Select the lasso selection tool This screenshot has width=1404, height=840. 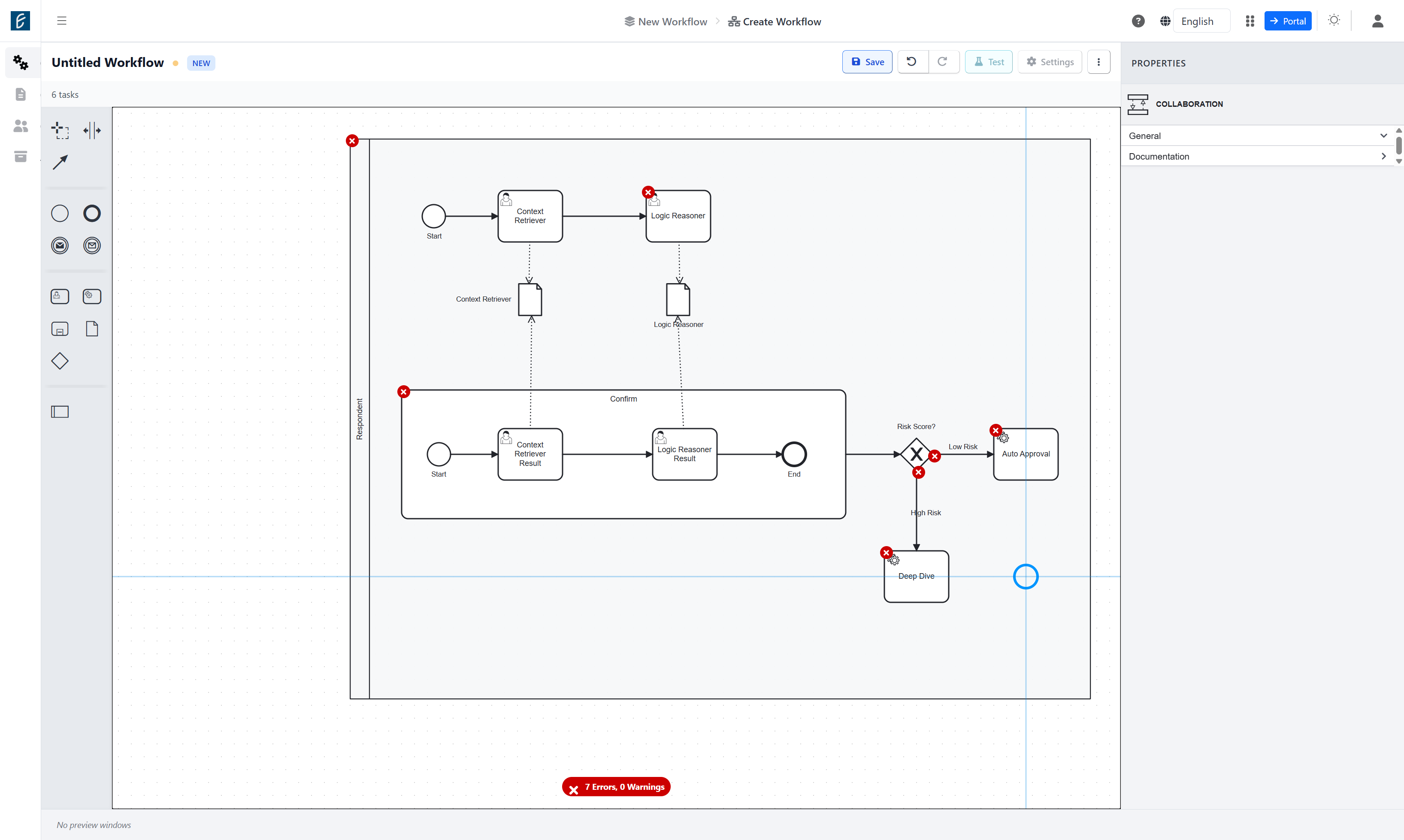(60, 130)
